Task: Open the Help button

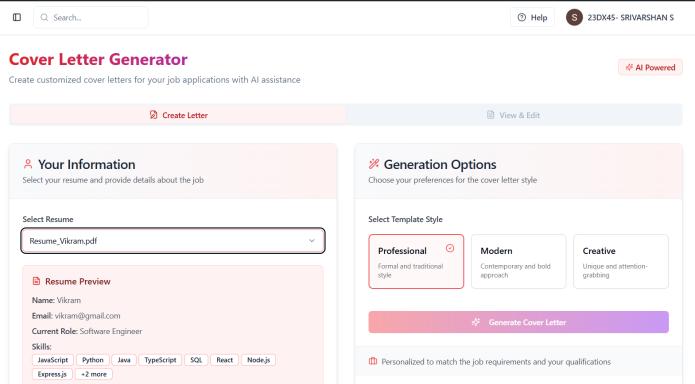Action: pyautogui.click(x=532, y=17)
